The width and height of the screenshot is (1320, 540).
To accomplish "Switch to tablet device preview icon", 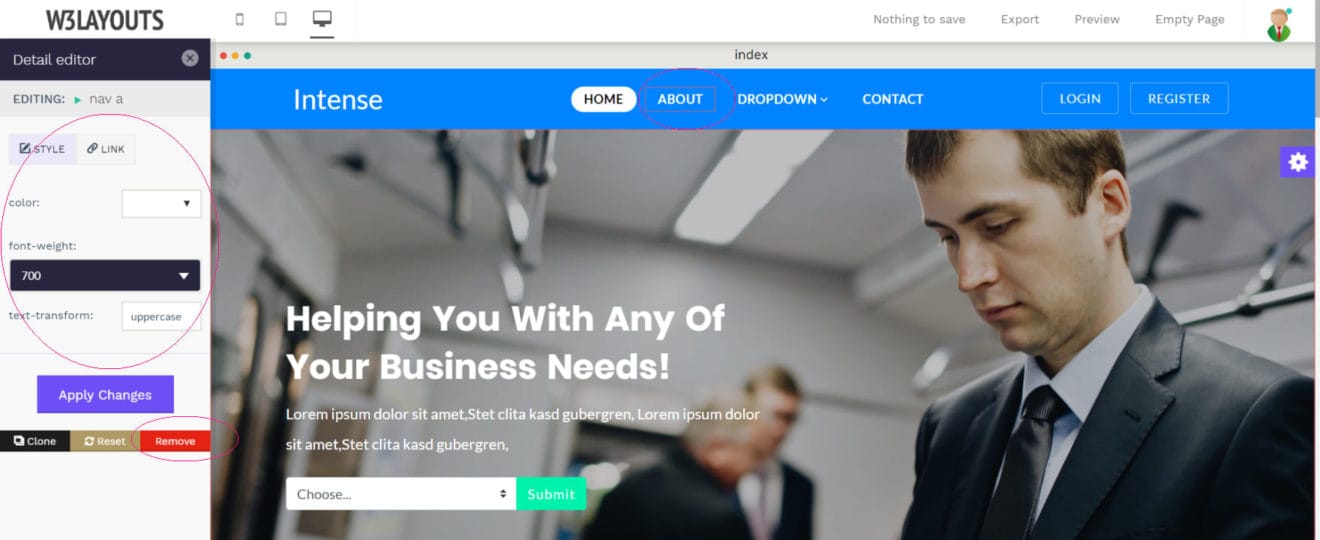I will click(x=281, y=19).
